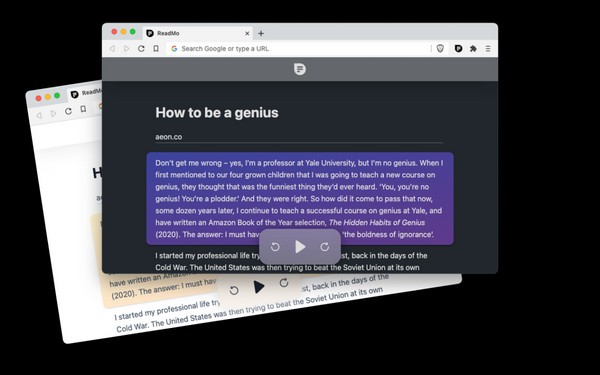600x375 pixels.
Task: Open the extensions puzzle icon
Action: click(x=473, y=49)
